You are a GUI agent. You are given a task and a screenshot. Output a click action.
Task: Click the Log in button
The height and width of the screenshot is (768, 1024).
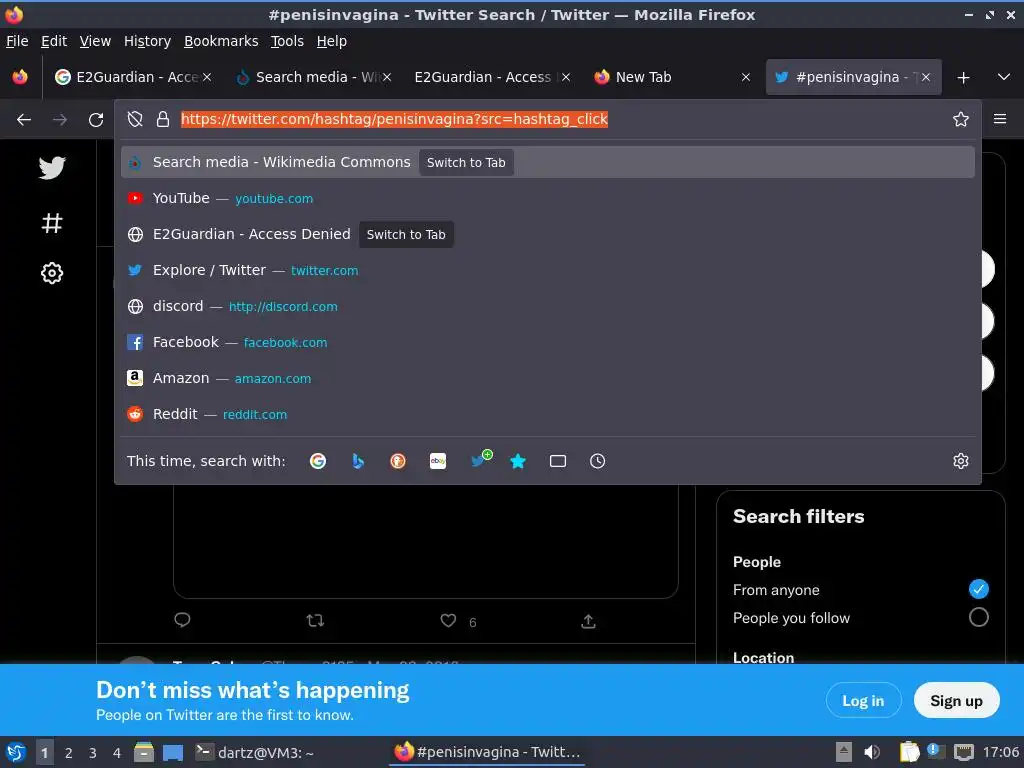click(863, 701)
